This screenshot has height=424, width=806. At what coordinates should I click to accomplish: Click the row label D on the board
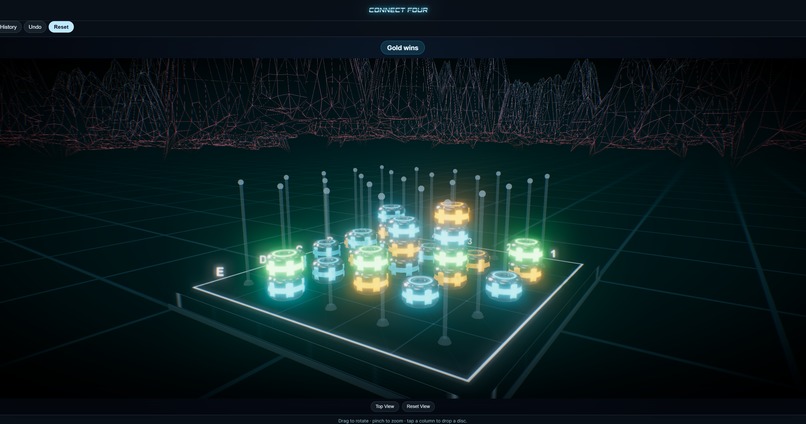tap(263, 260)
